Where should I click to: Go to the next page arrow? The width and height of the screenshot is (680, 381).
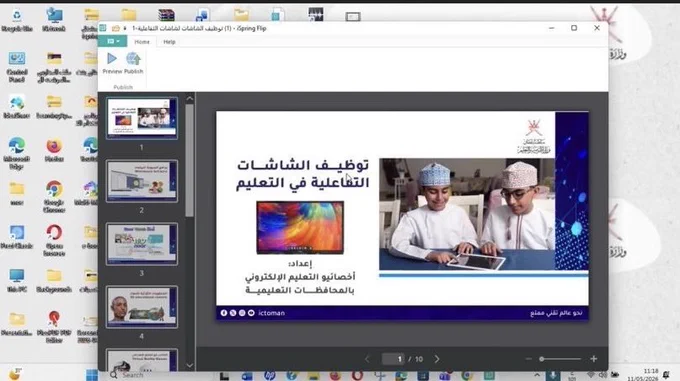click(437, 359)
